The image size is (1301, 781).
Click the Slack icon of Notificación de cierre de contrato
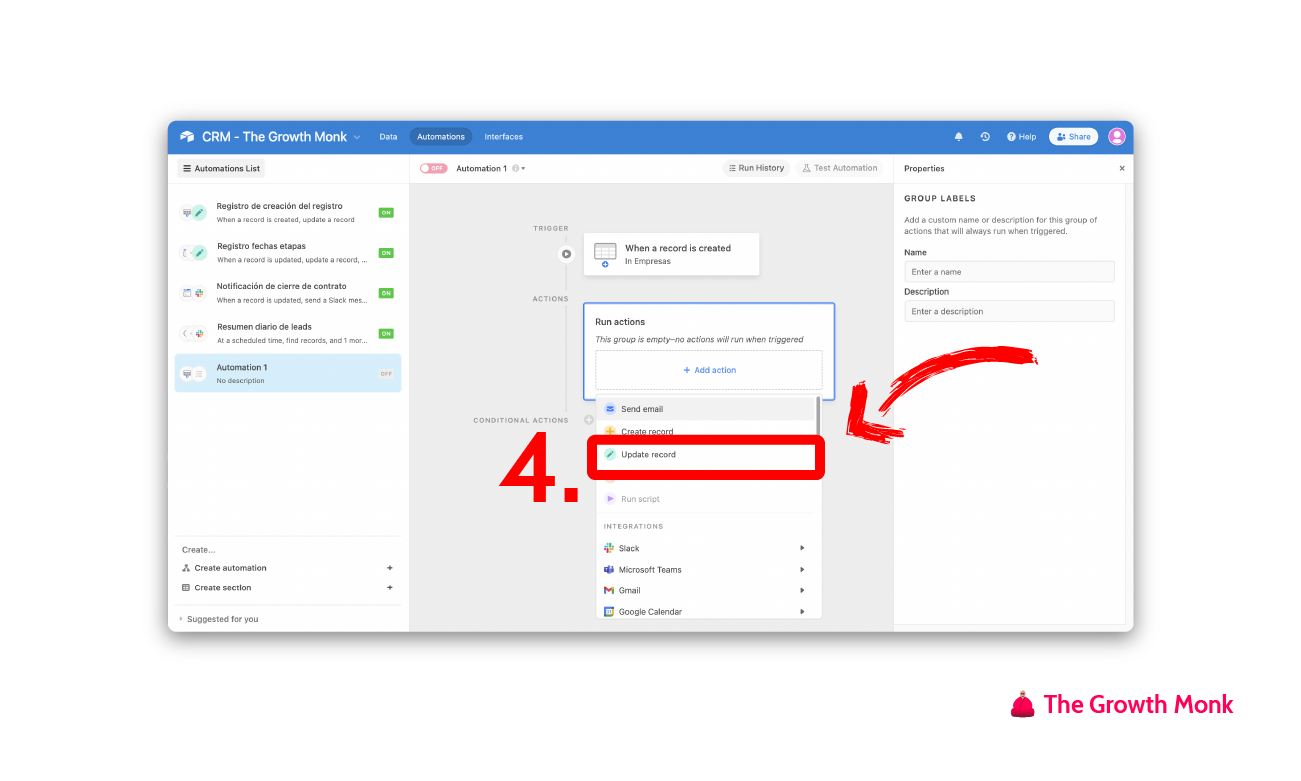[x=199, y=293]
